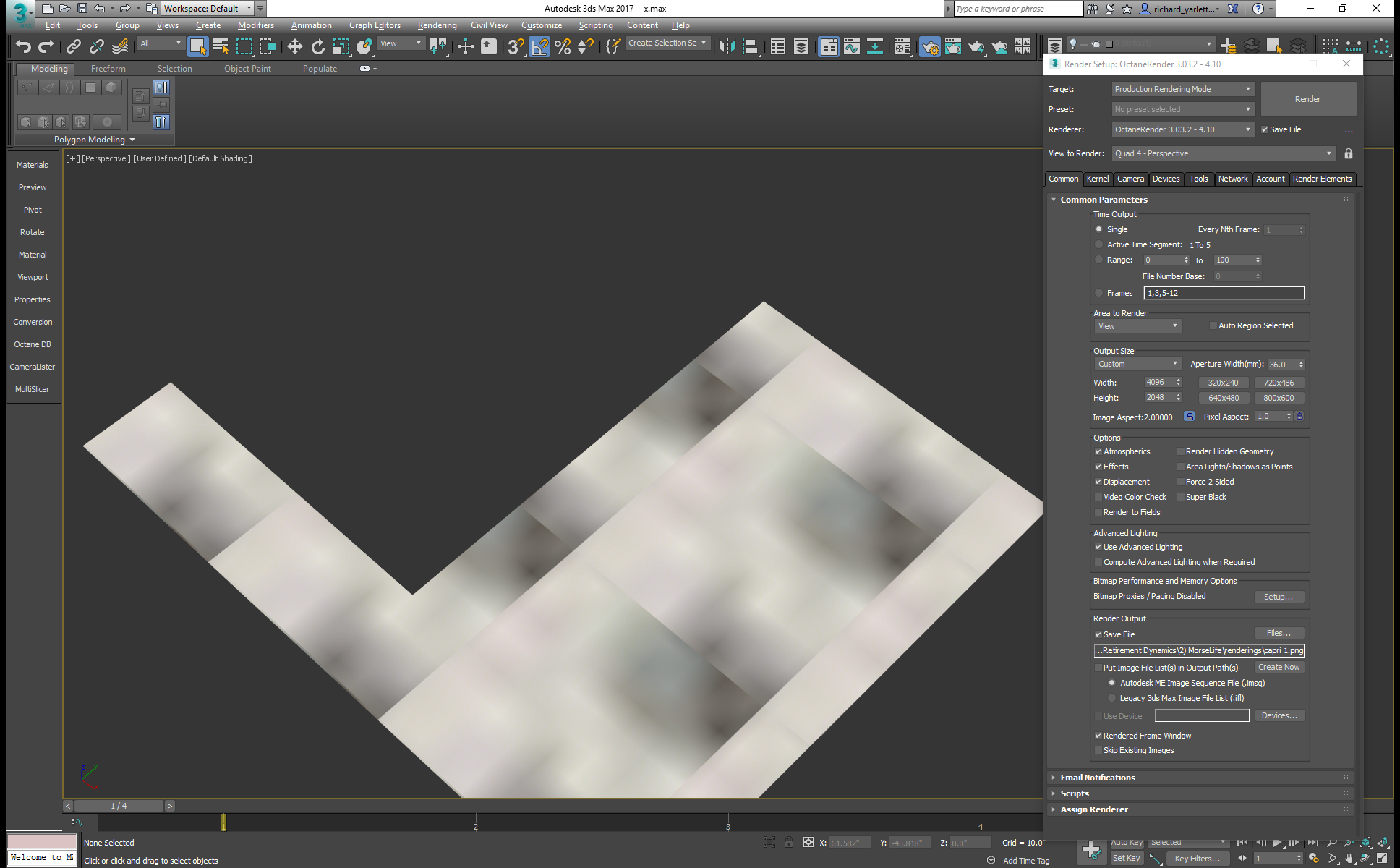
Task: Enable Render Hidden Geometry checkbox
Action: [x=1181, y=451]
